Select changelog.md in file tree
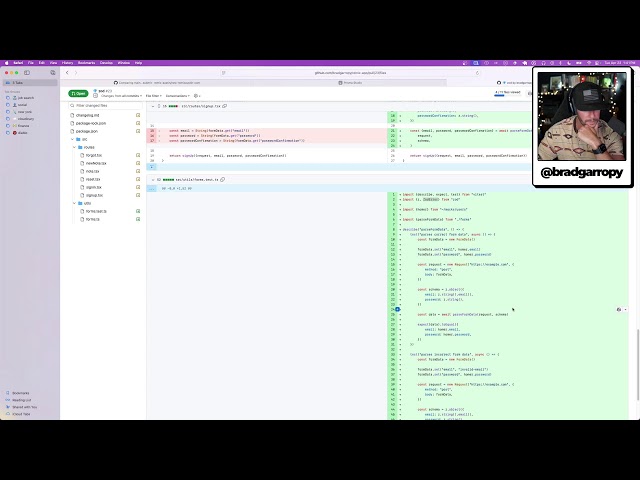 click(88, 115)
